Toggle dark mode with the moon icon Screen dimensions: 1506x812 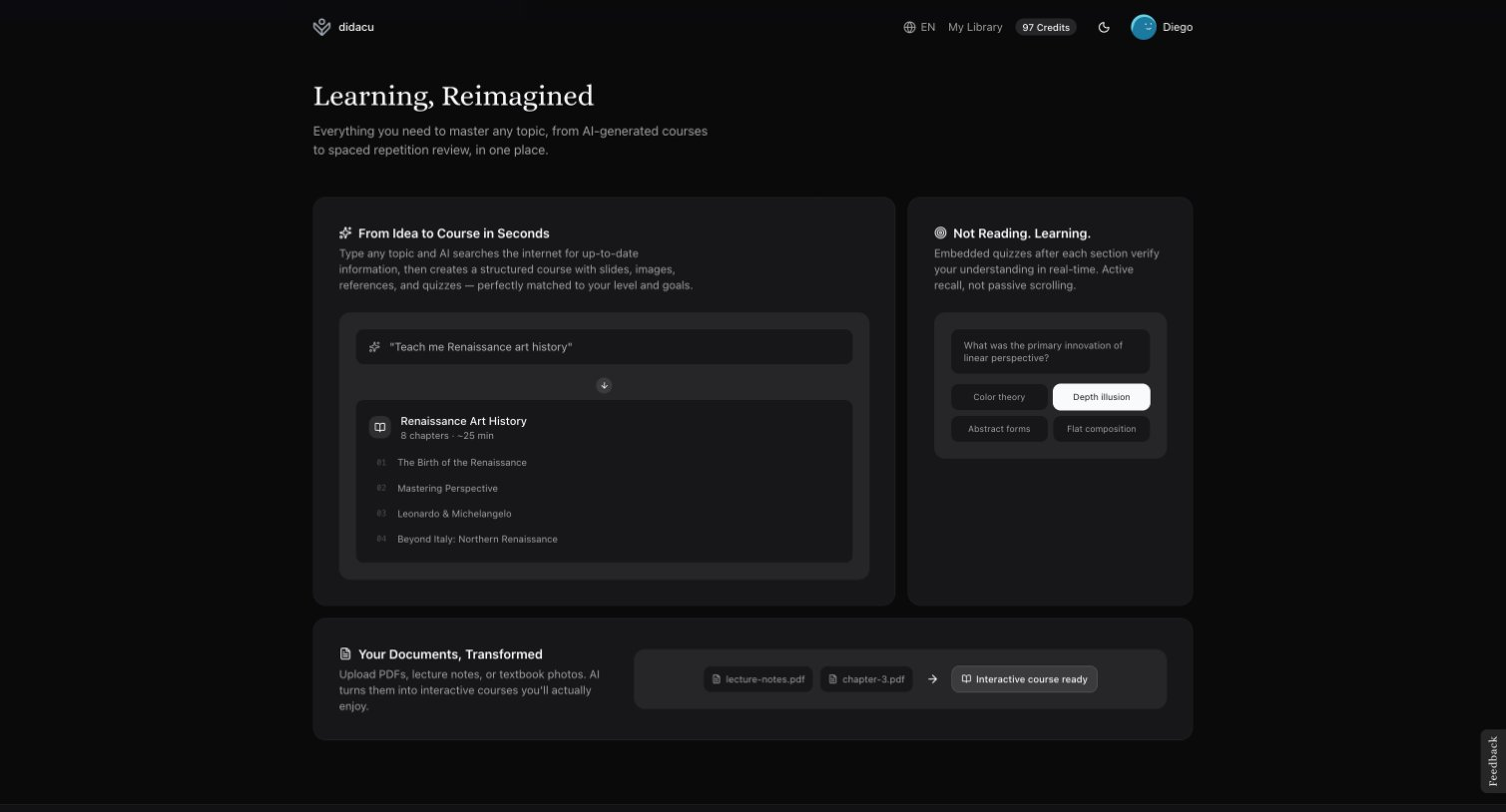(1104, 27)
